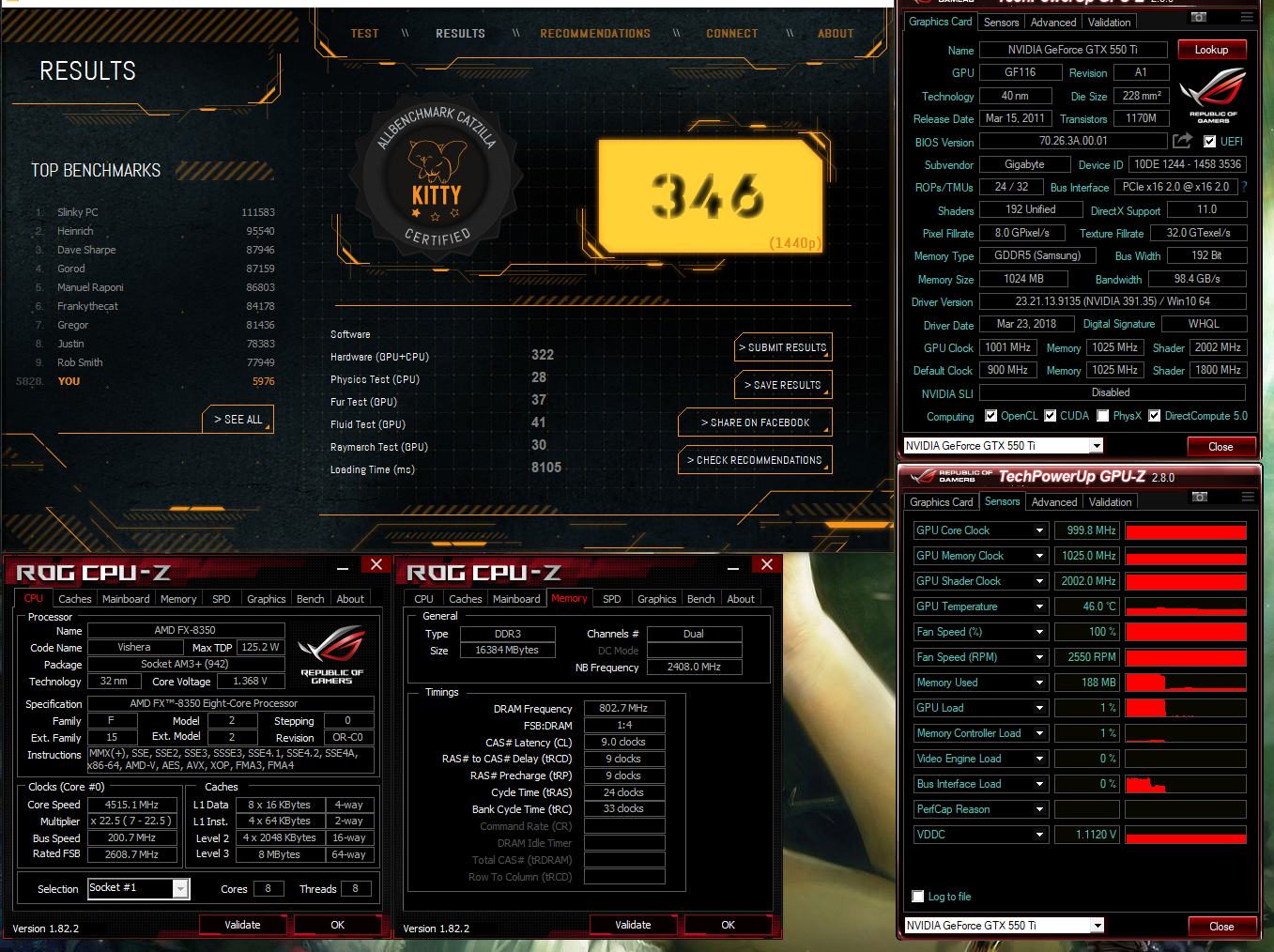
Task: Expand VDDC sensor dropdown
Action: coord(1039,835)
